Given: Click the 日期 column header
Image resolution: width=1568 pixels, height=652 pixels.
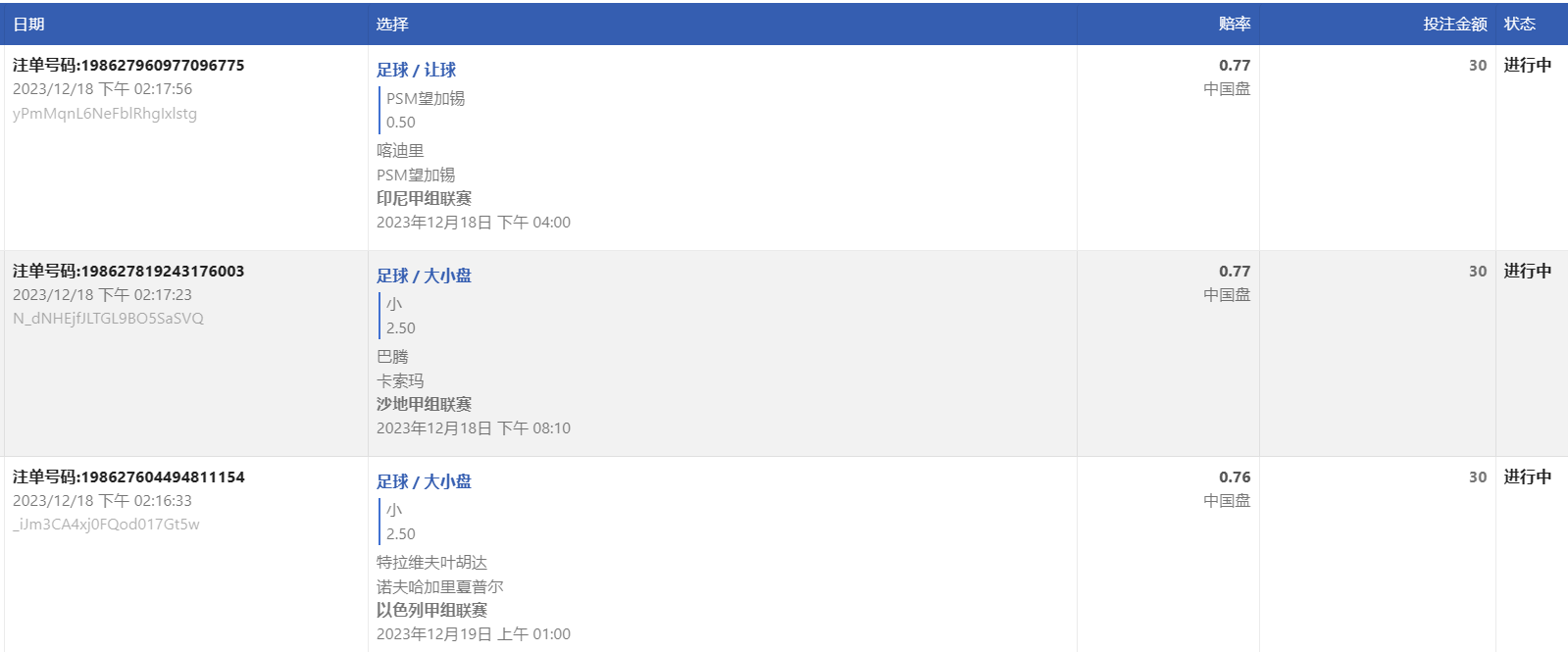Looking at the screenshot, I should 28,25.
